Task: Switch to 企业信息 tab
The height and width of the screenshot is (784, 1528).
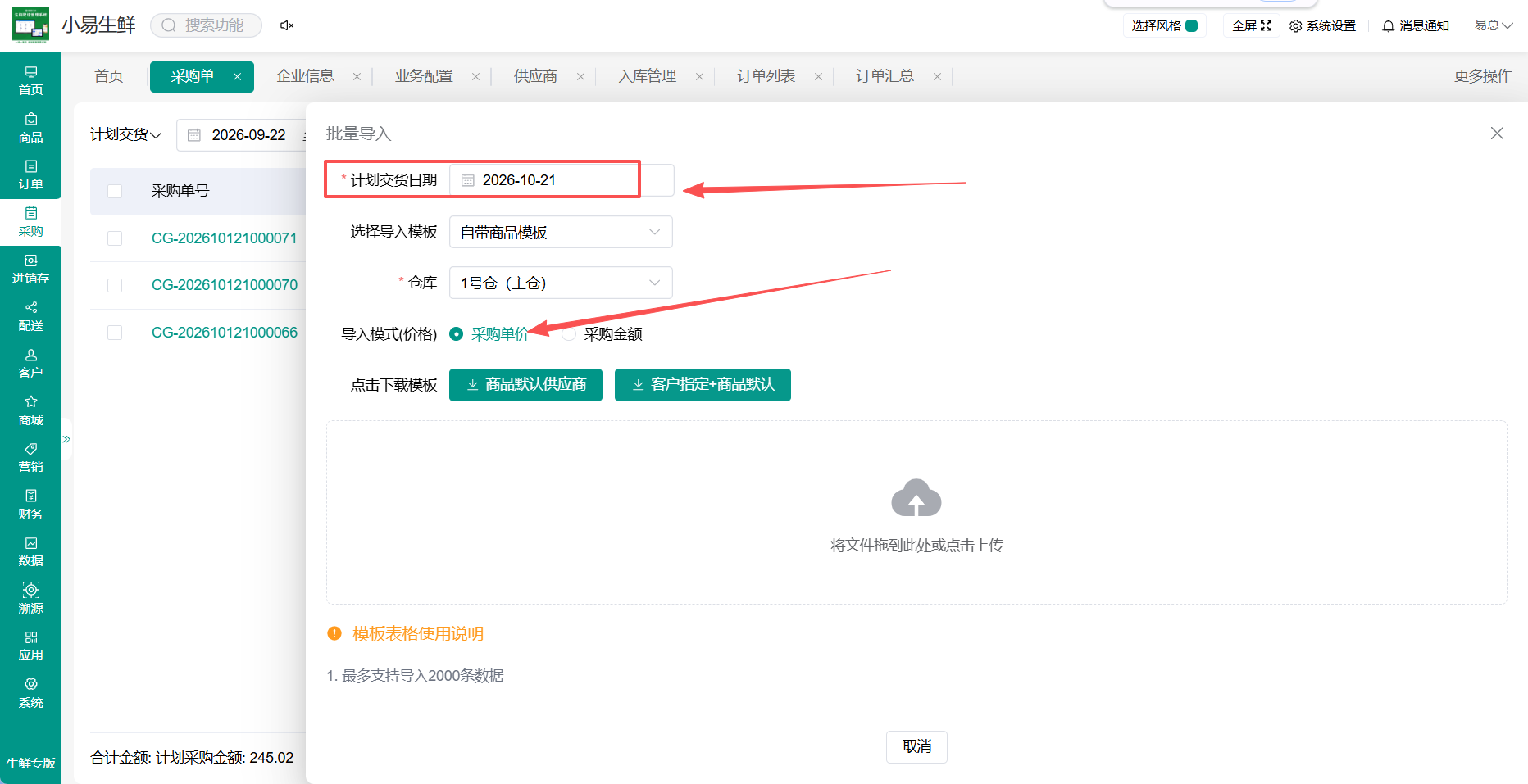Action: coord(306,76)
